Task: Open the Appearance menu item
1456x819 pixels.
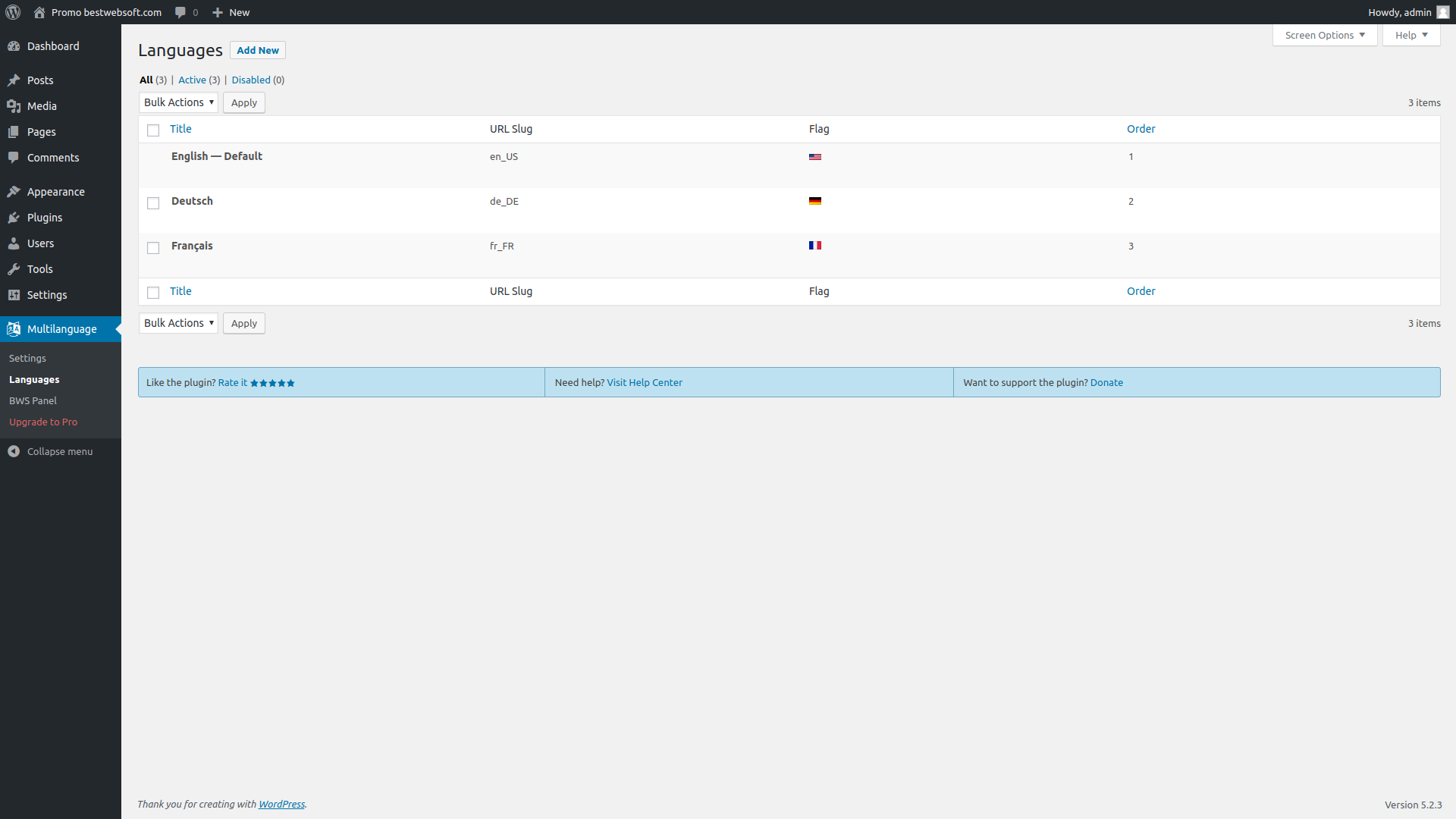Action: click(55, 192)
